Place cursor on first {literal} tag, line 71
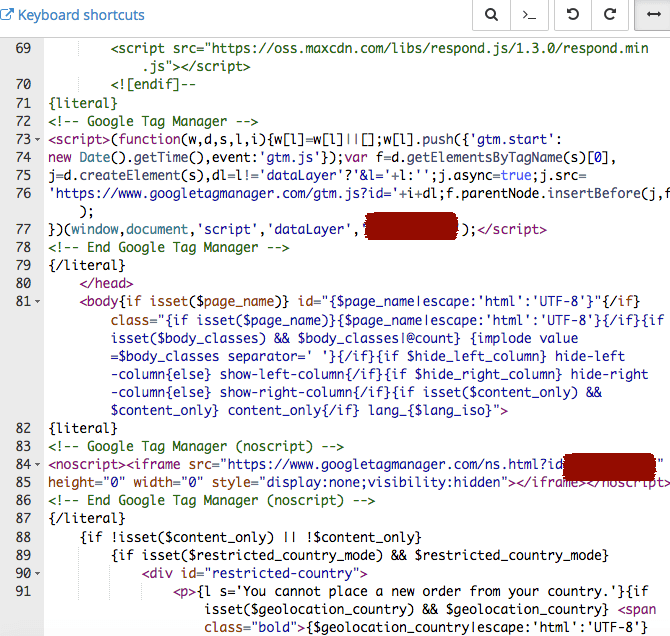670x636 pixels. (83, 103)
